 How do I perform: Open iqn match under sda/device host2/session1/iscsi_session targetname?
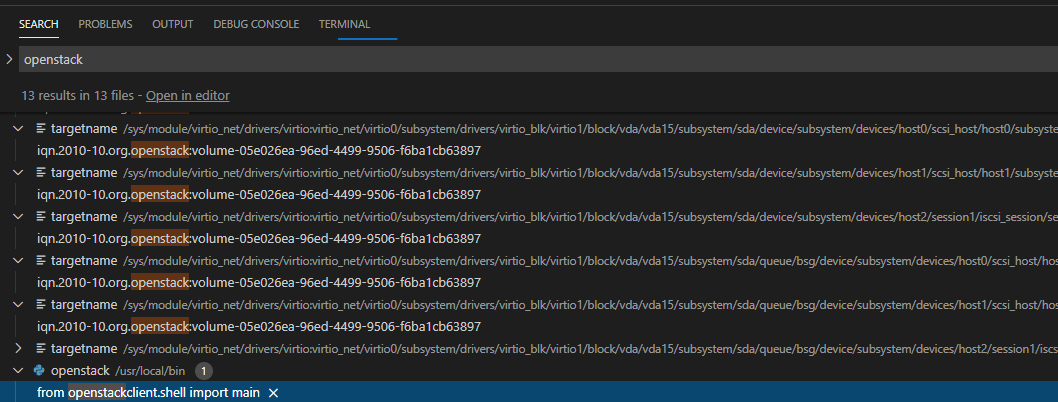click(x=259, y=239)
